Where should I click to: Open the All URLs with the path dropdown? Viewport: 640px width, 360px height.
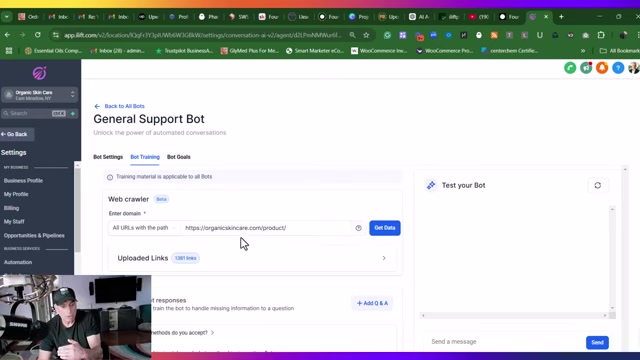click(144, 228)
